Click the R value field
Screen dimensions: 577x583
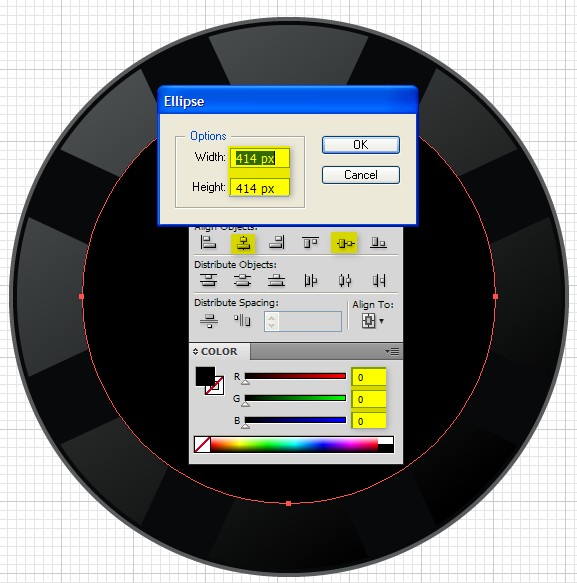pos(369,377)
